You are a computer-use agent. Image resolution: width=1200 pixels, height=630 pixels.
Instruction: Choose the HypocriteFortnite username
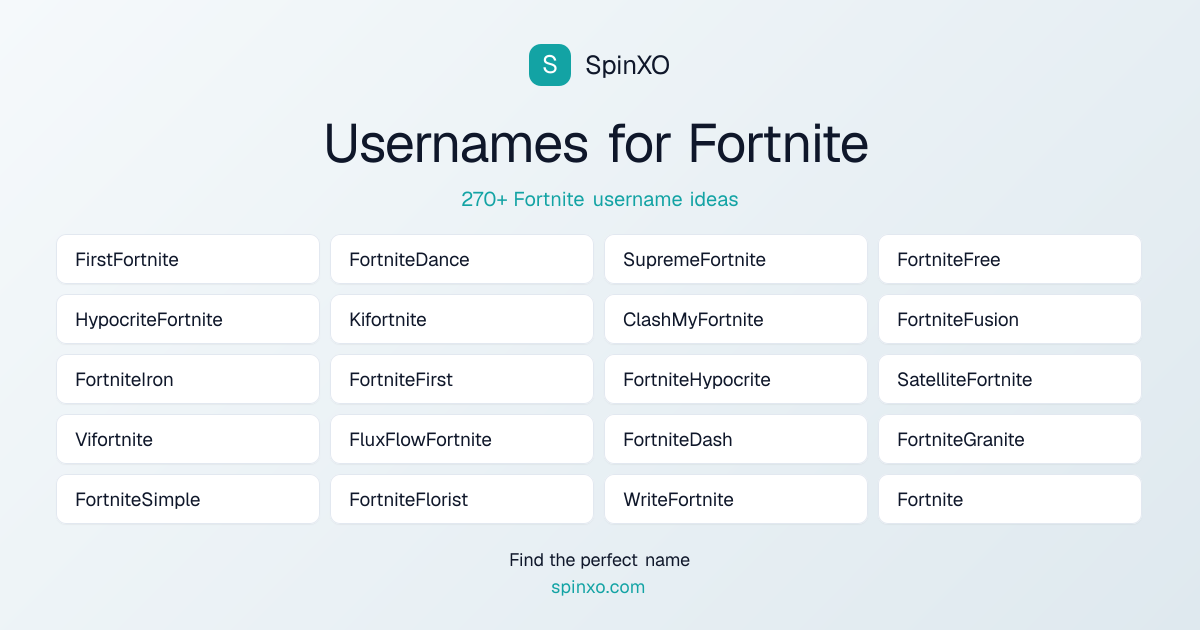coord(188,319)
